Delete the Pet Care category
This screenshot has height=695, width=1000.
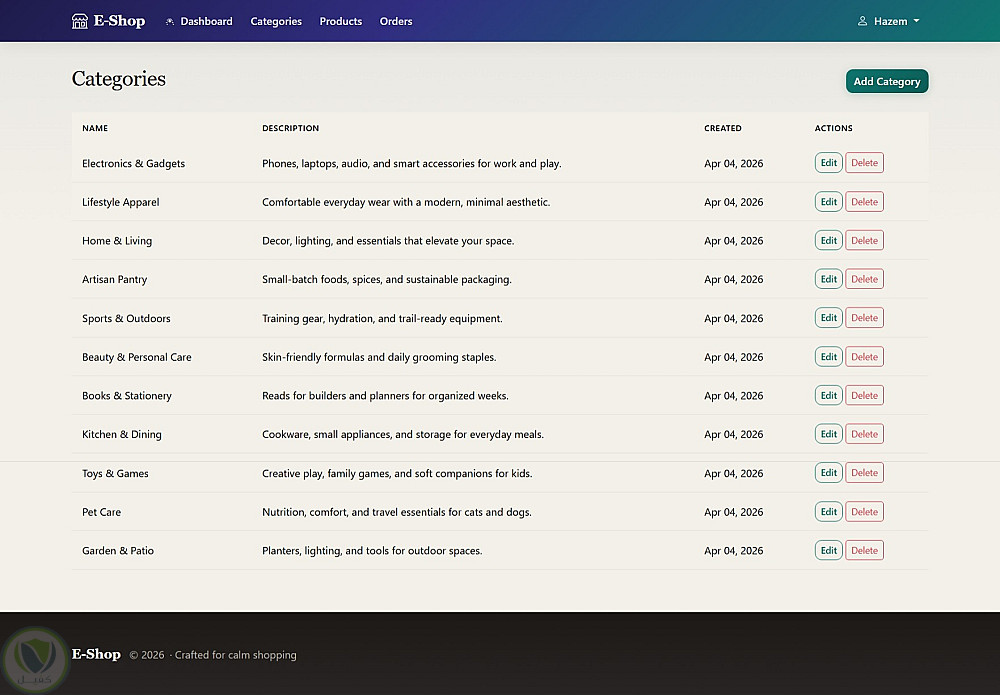tap(864, 512)
